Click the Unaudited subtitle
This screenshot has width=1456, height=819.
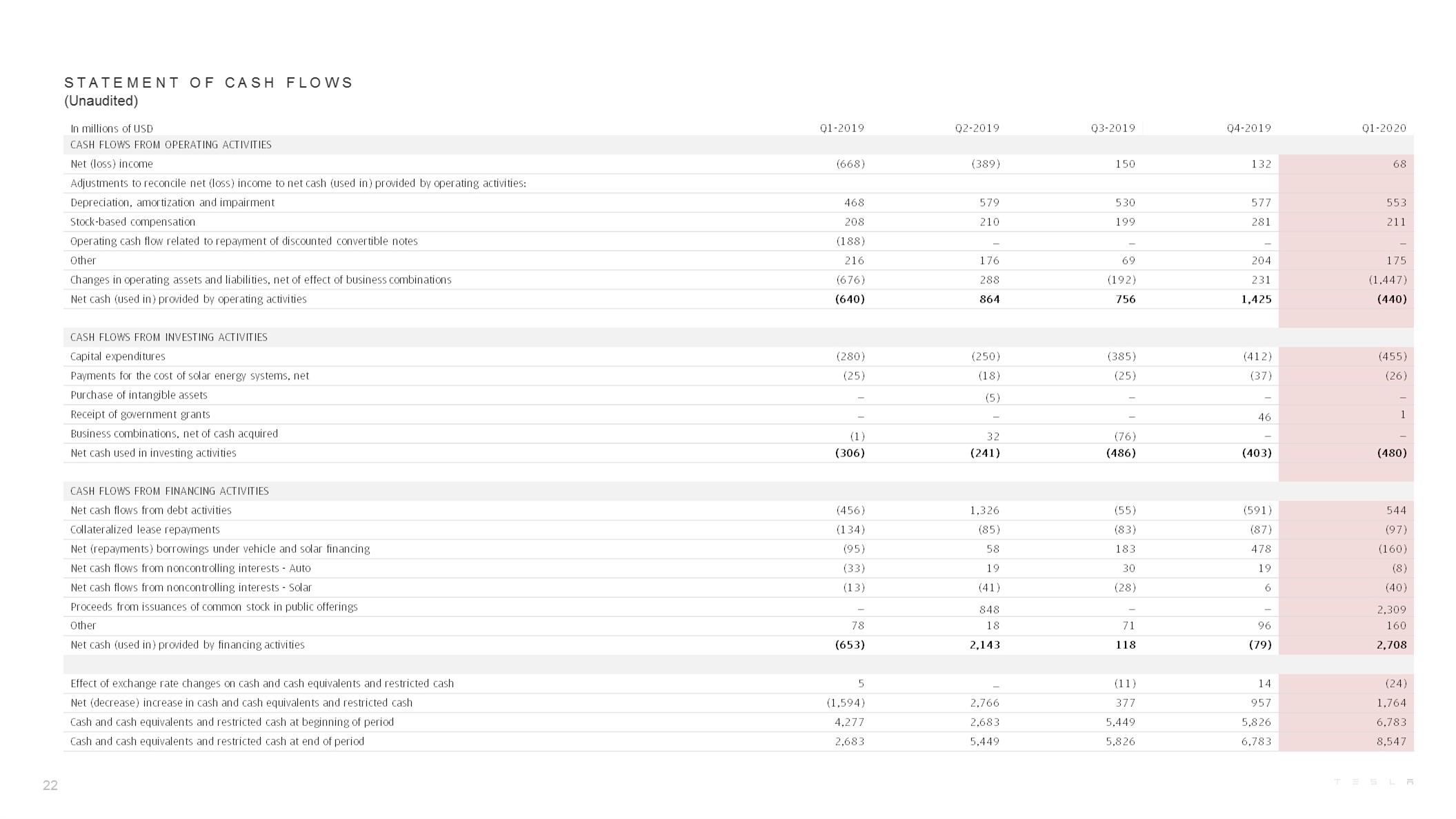coord(101,101)
